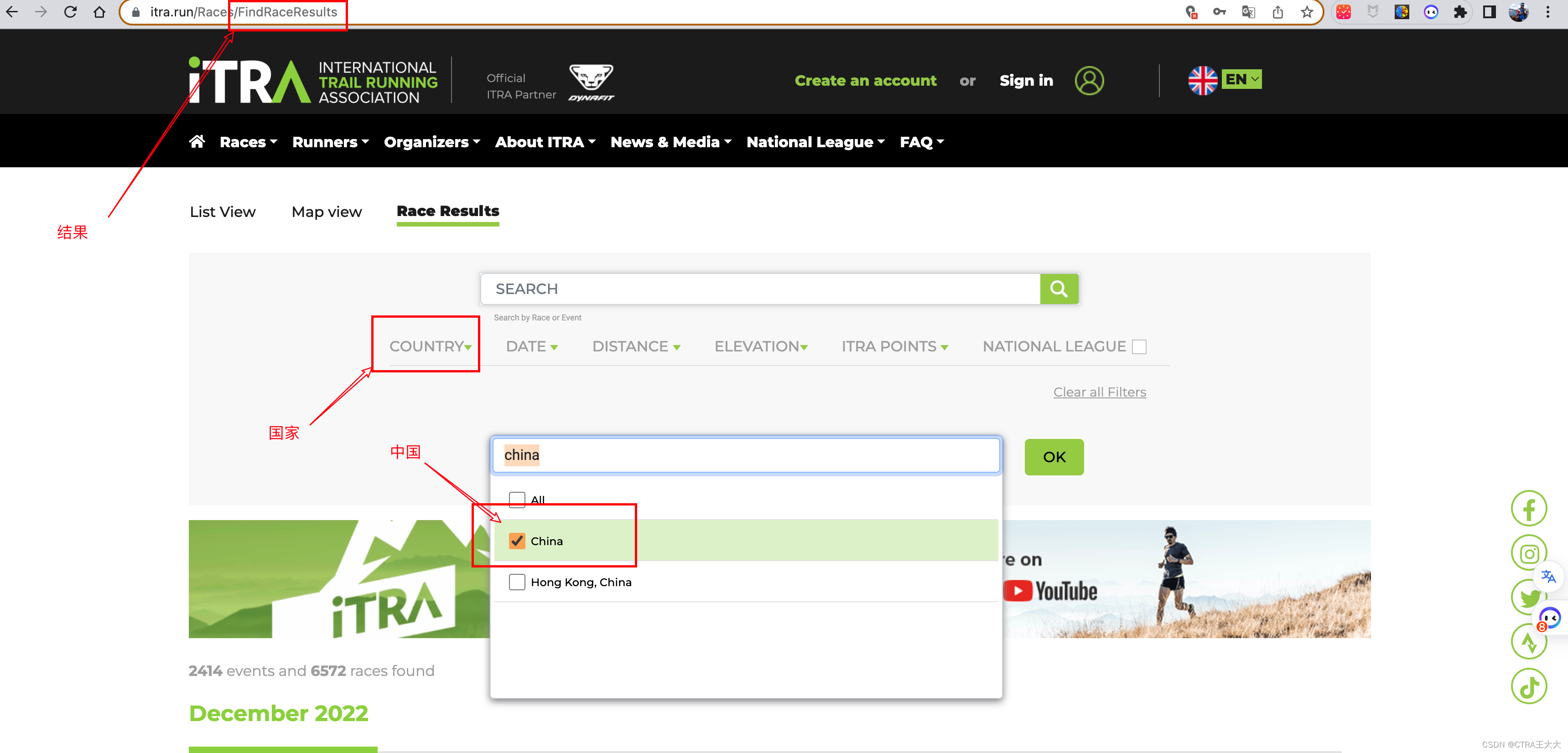Expand the ITRA POINTS filter dropdown
Viewport: 1568px width, 753px height.
(x=895, y=346)
